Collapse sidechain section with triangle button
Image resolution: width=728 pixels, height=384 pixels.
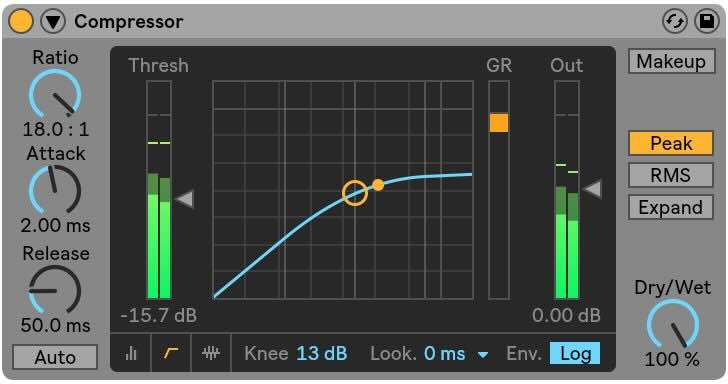coord(53,21)
